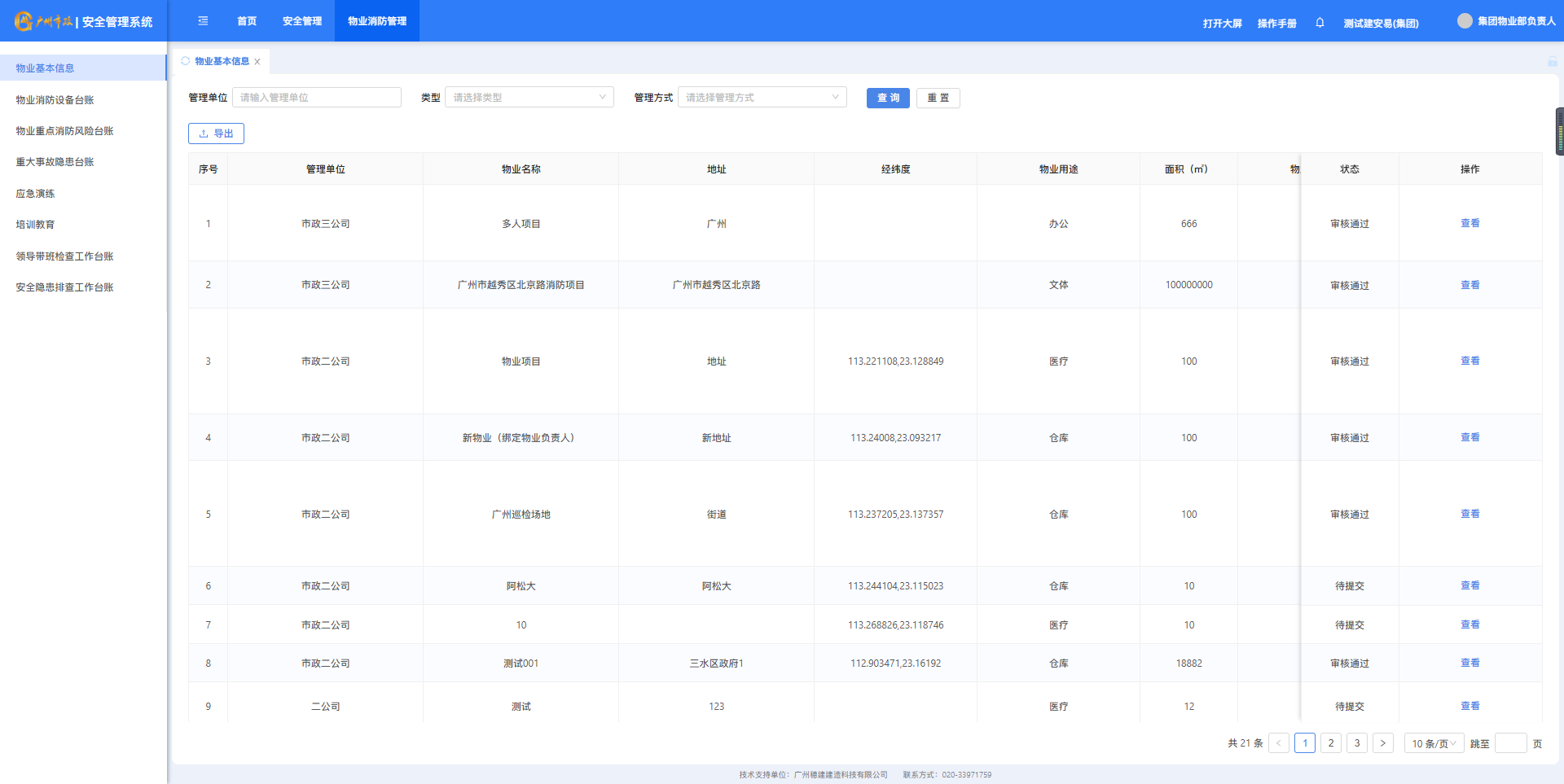Switch to the 安全管理 top menu
Viewport: 1564px width, 784px height.
[x=302, y=21]
